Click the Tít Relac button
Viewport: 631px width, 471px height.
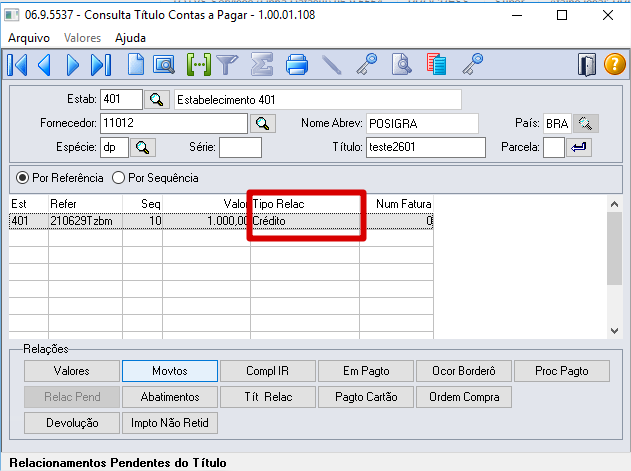(268, 397)
